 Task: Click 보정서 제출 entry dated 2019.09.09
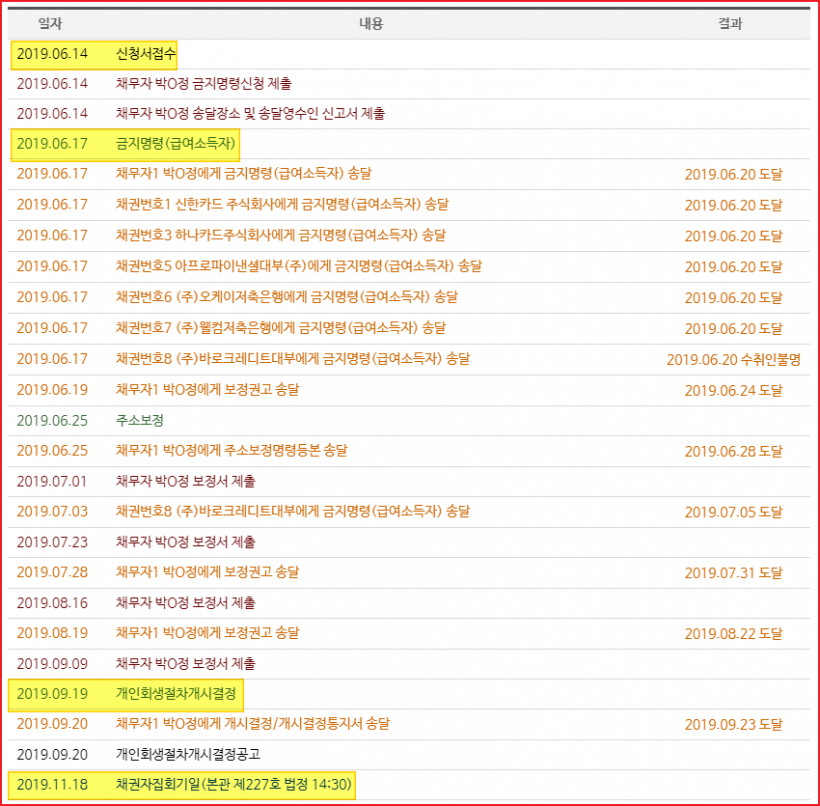coord(186,663)
